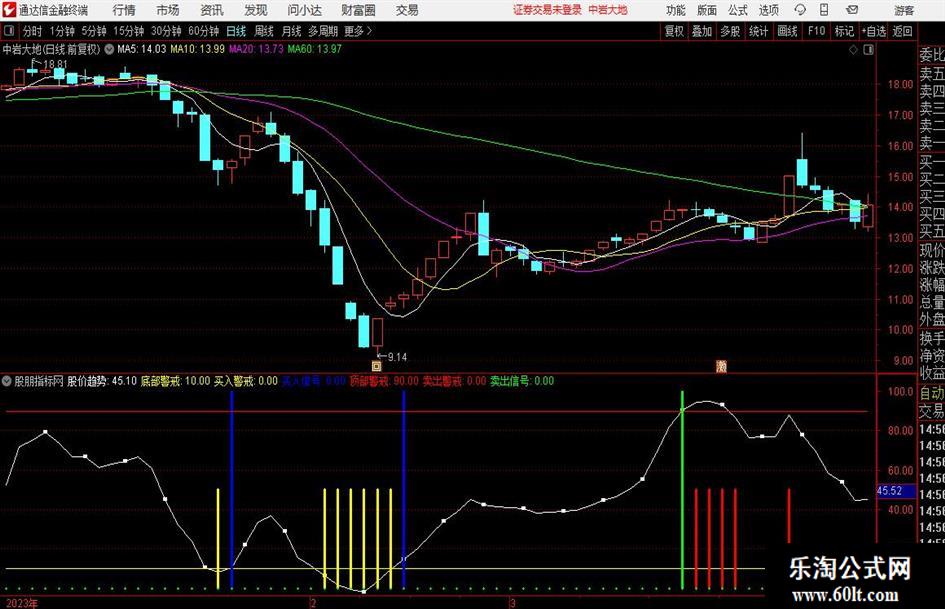Click the panel layout icon beside the diamond
This screenshot has height=609, width=945.
click(x=868, y=50)
